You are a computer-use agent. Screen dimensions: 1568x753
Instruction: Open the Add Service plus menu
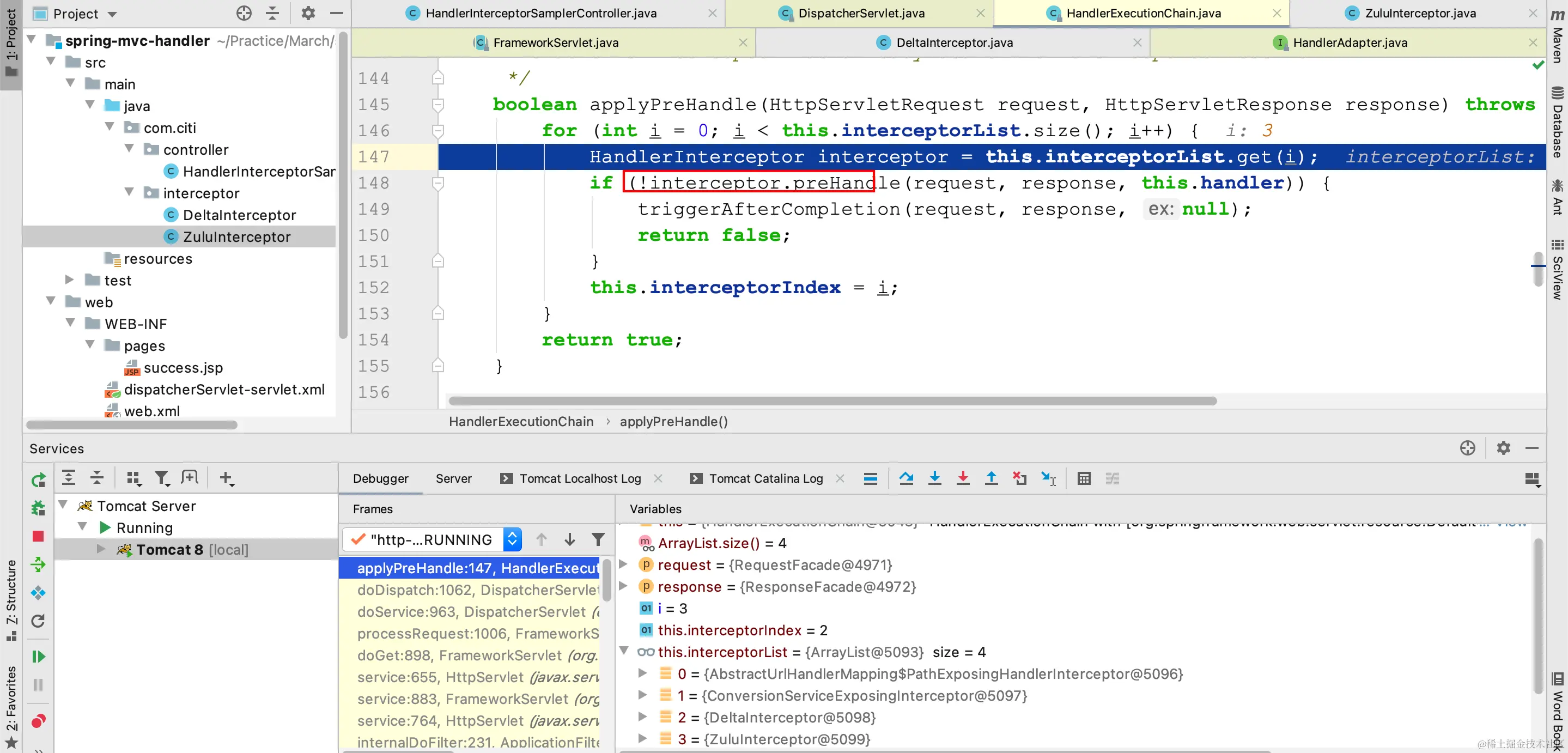[227, 478]
